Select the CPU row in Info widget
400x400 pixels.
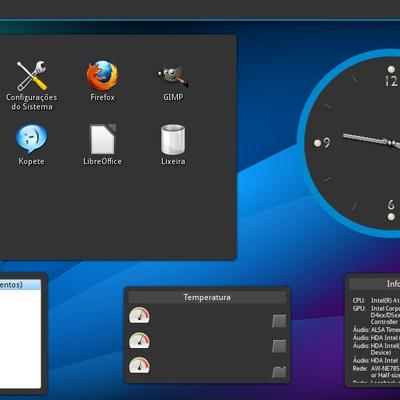click(376, 300)
